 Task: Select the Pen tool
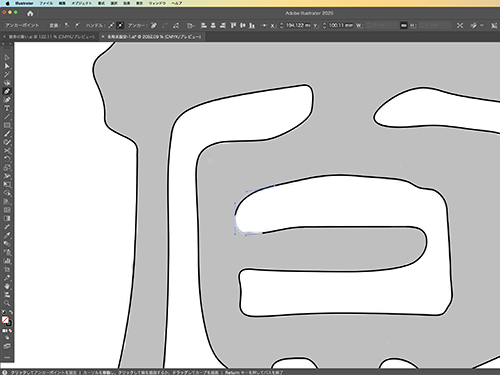(7, 91)
